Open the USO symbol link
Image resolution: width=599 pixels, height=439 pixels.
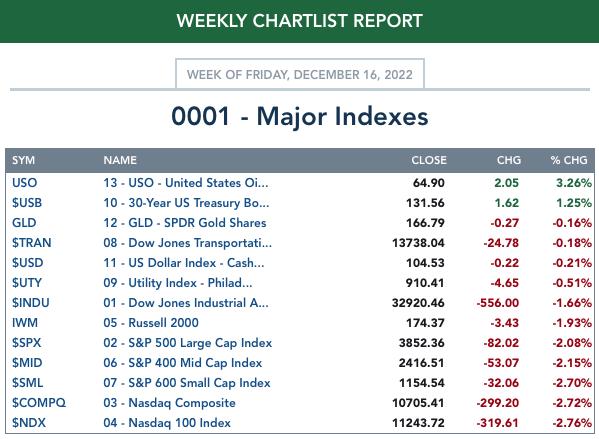coord(24,183)
